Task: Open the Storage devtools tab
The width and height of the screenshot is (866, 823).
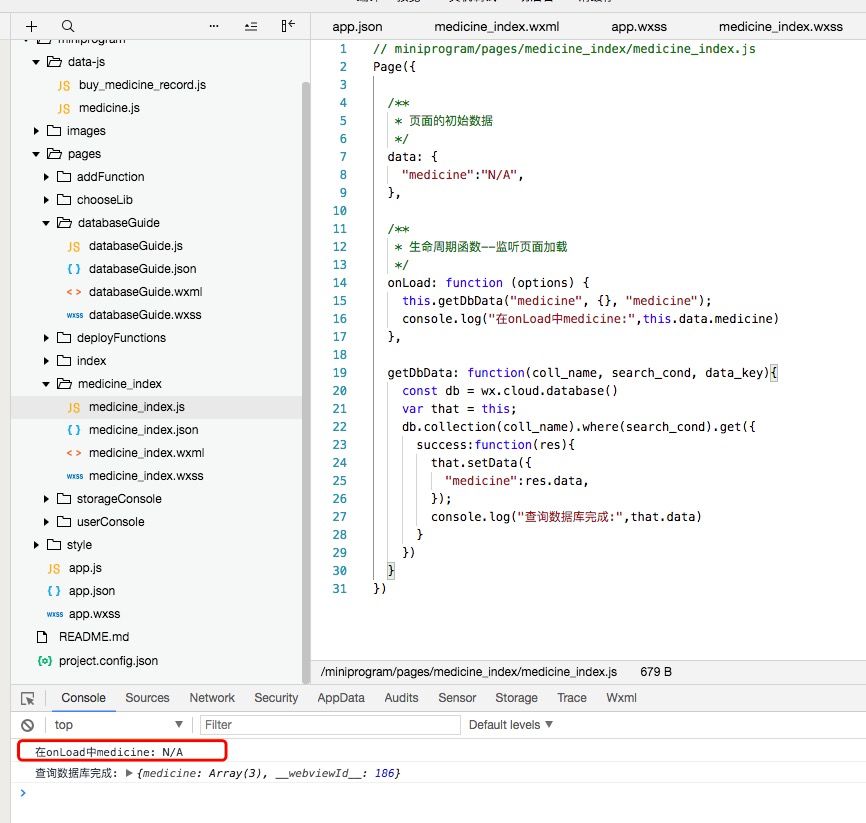Action: (x=516, y=698)
